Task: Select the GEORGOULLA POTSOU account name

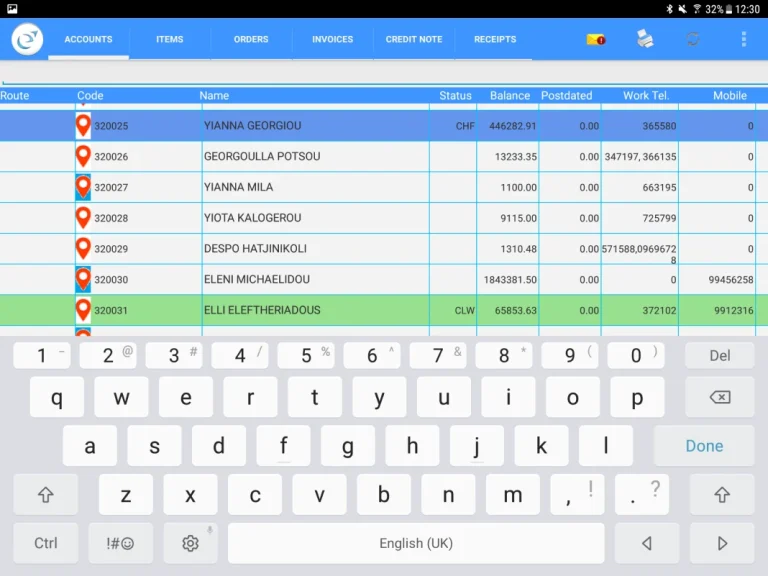Action: click(x=262, y=156)
